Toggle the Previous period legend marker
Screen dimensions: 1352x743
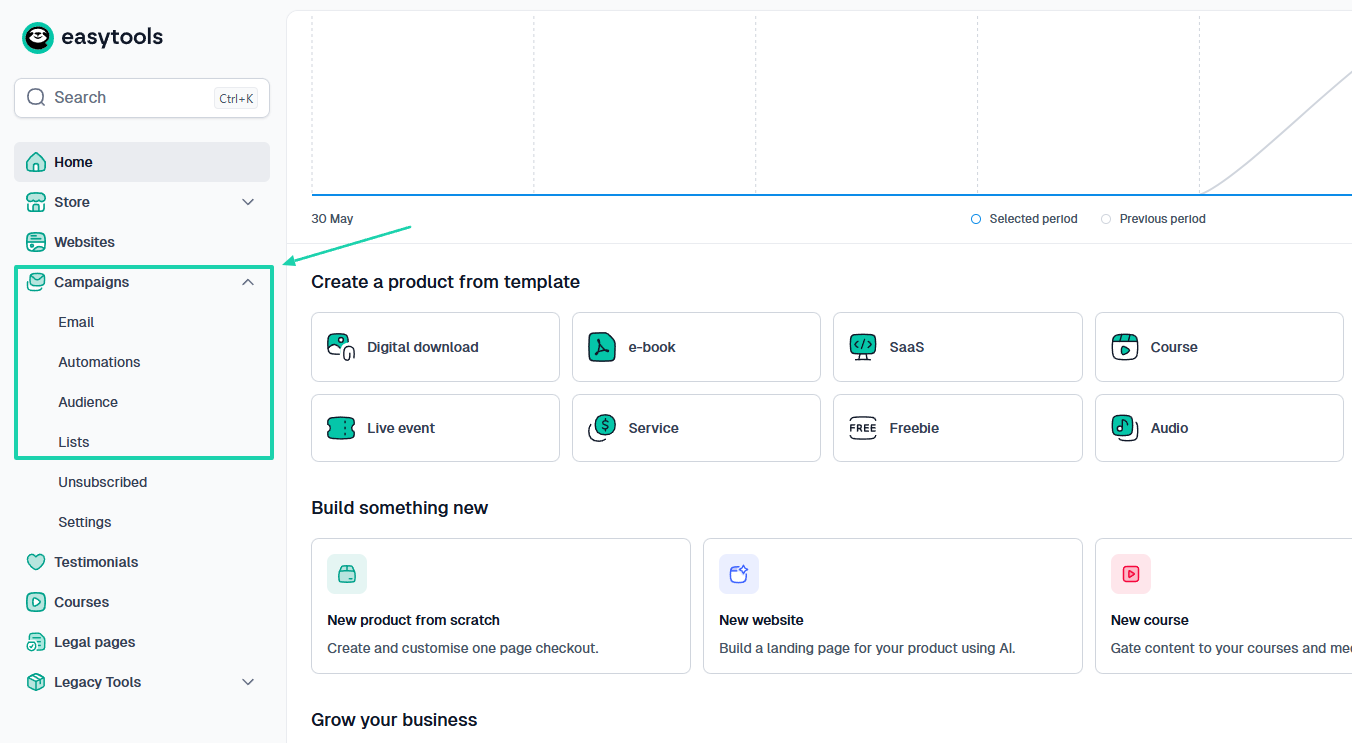pyautogui.click(x=1106, y=219)
